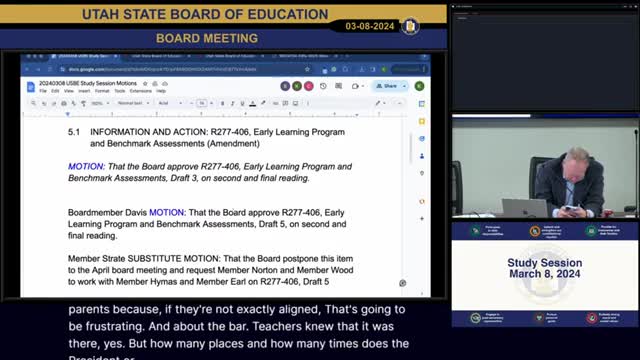Click the purple collaborator avatar
The image size is (640, 360).
point(285,86)
